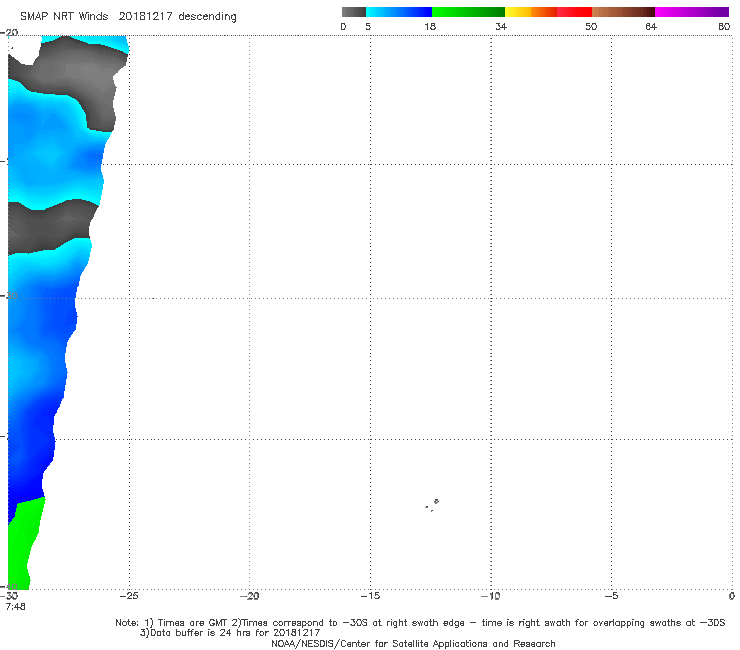
Task: Click the longitude label '-15'
Action: click(370, 596)
